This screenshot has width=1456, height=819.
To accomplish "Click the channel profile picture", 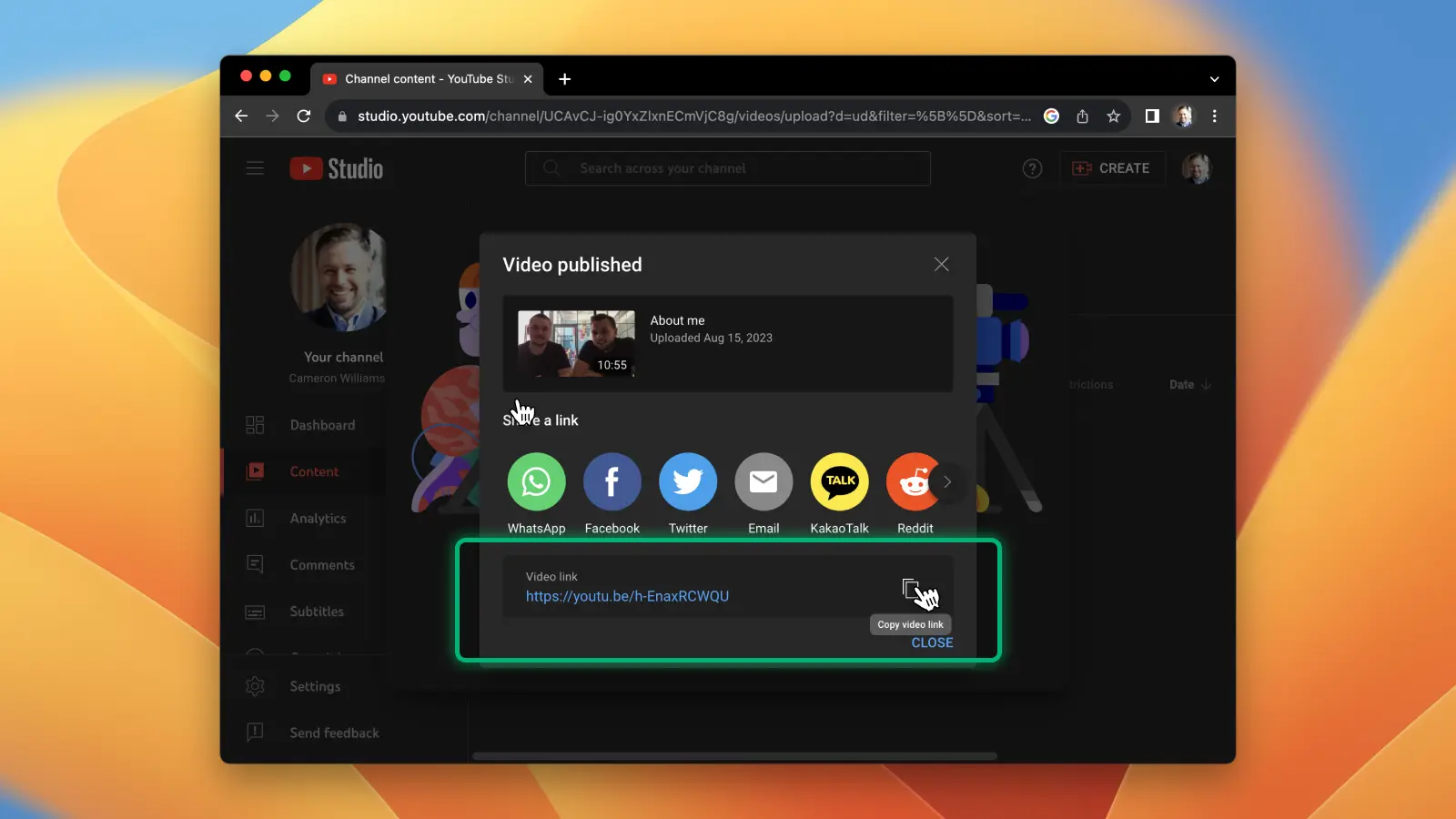I will 339,278.
